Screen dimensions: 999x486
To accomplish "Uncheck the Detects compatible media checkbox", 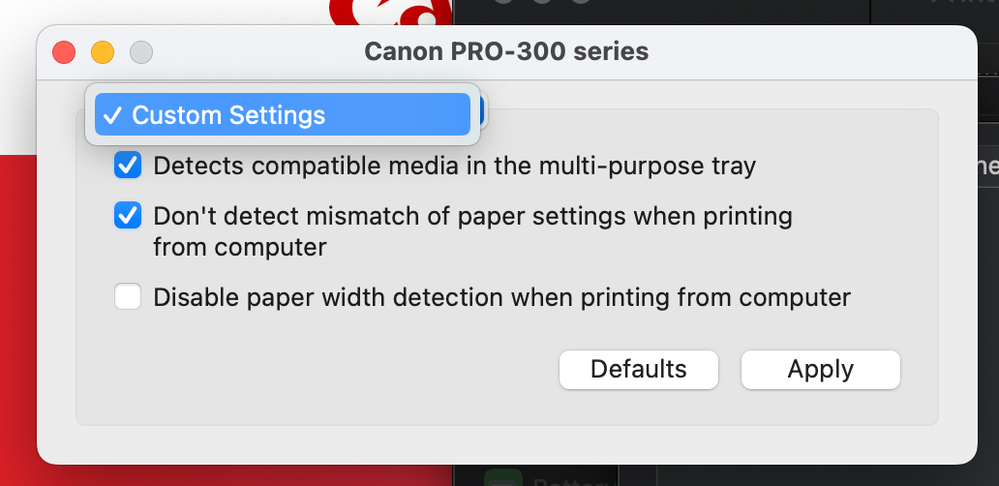I will 128,165.
